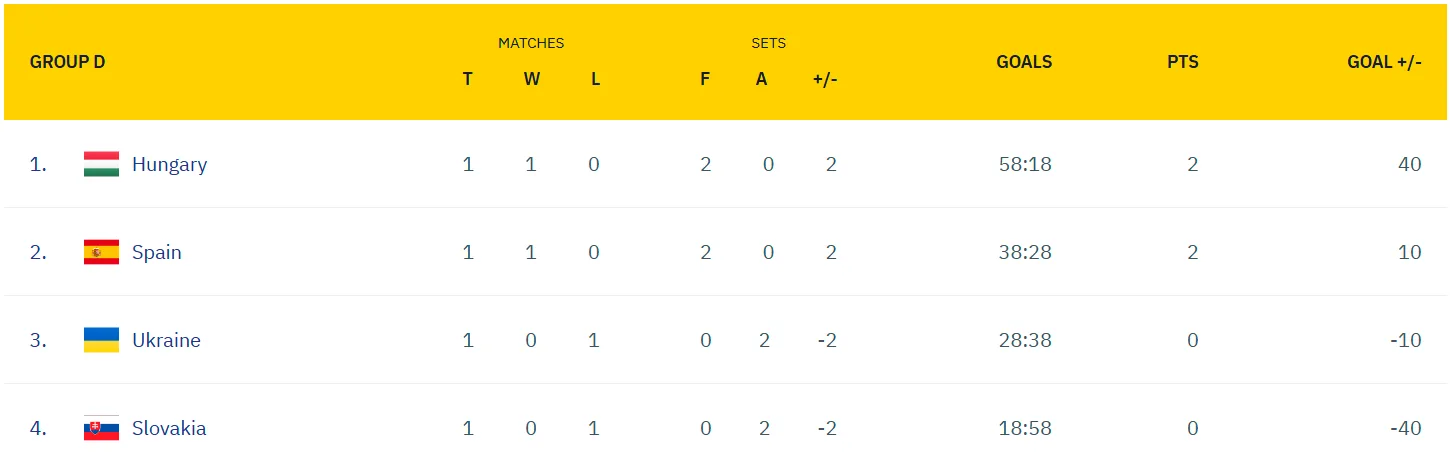Click the PTS column header

pos(1182,62)
